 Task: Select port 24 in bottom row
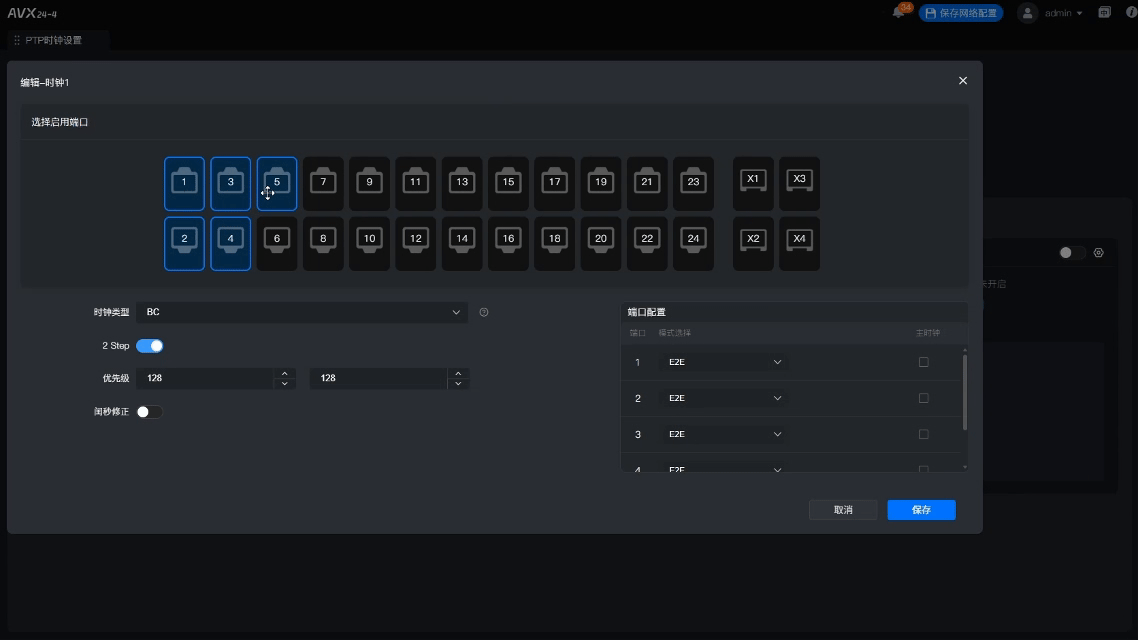[693, 243]
